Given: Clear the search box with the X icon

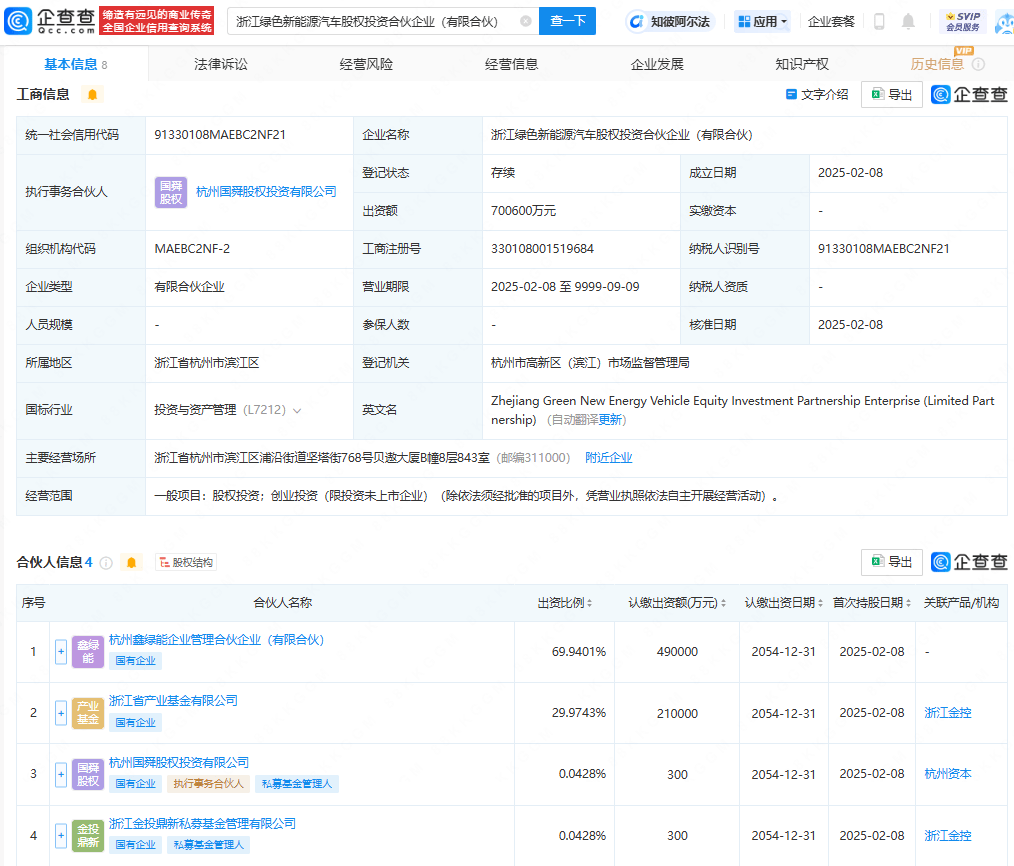Looking at the screenshot, I should 526,21.
